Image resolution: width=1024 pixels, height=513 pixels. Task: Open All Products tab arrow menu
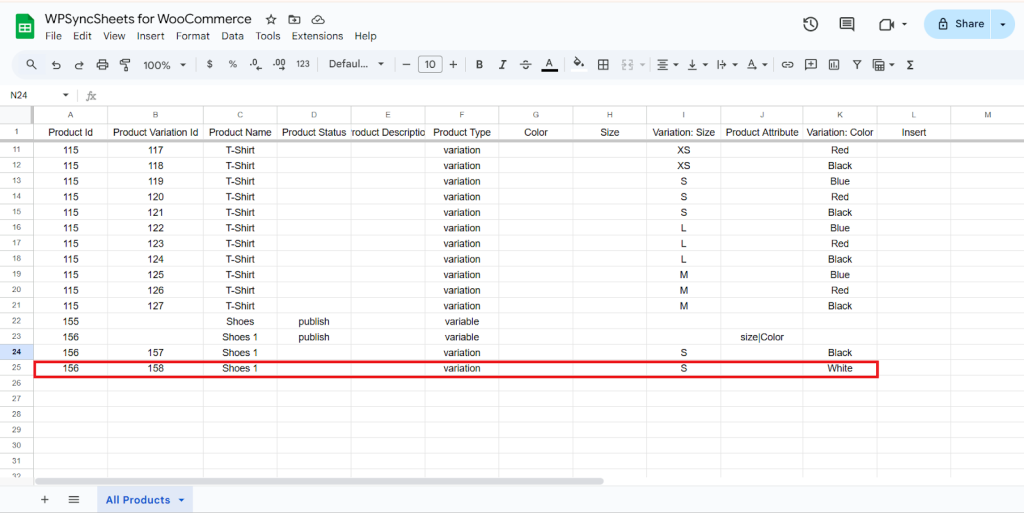182,500
